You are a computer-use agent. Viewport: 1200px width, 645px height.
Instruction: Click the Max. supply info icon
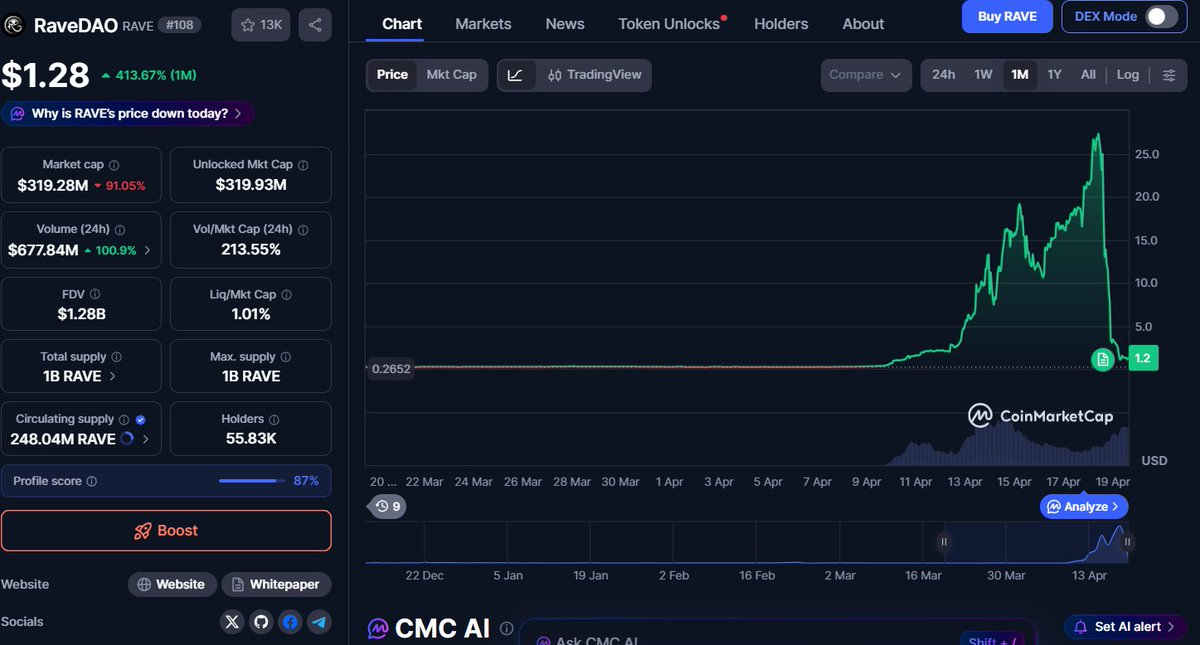click(x=286, y=357)
